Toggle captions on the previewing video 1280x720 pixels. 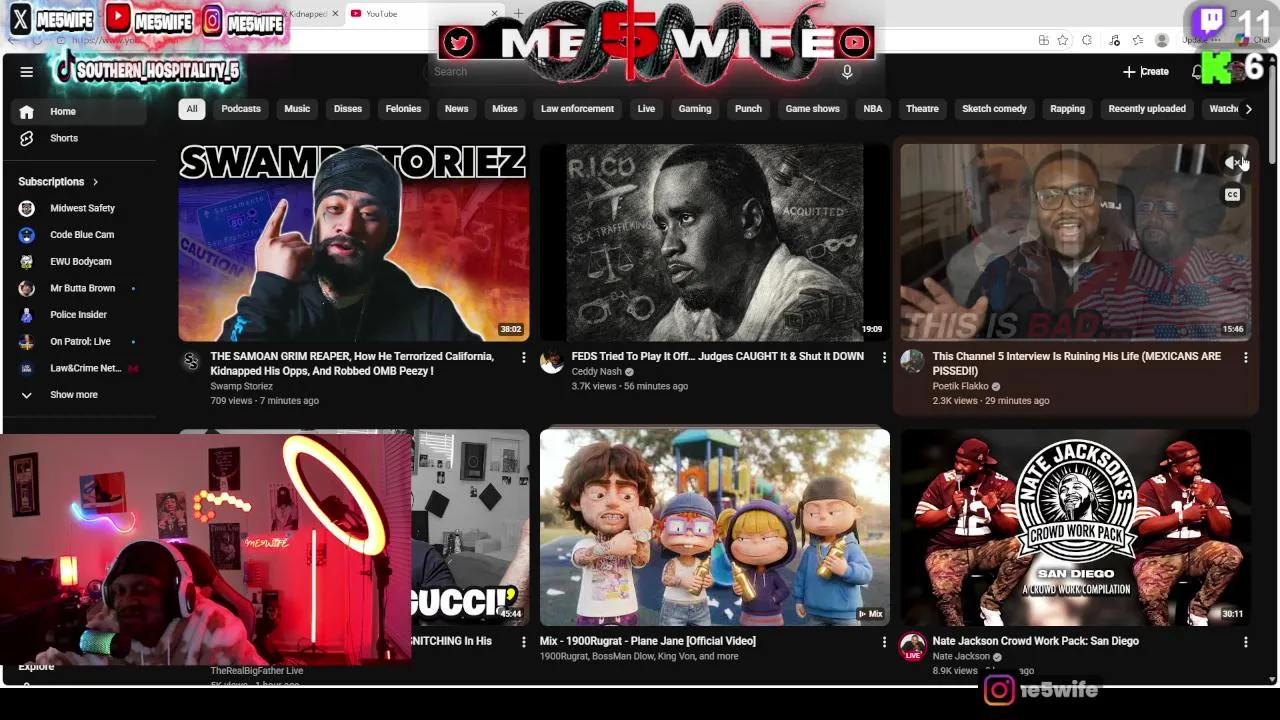(x=1232, y=195)
